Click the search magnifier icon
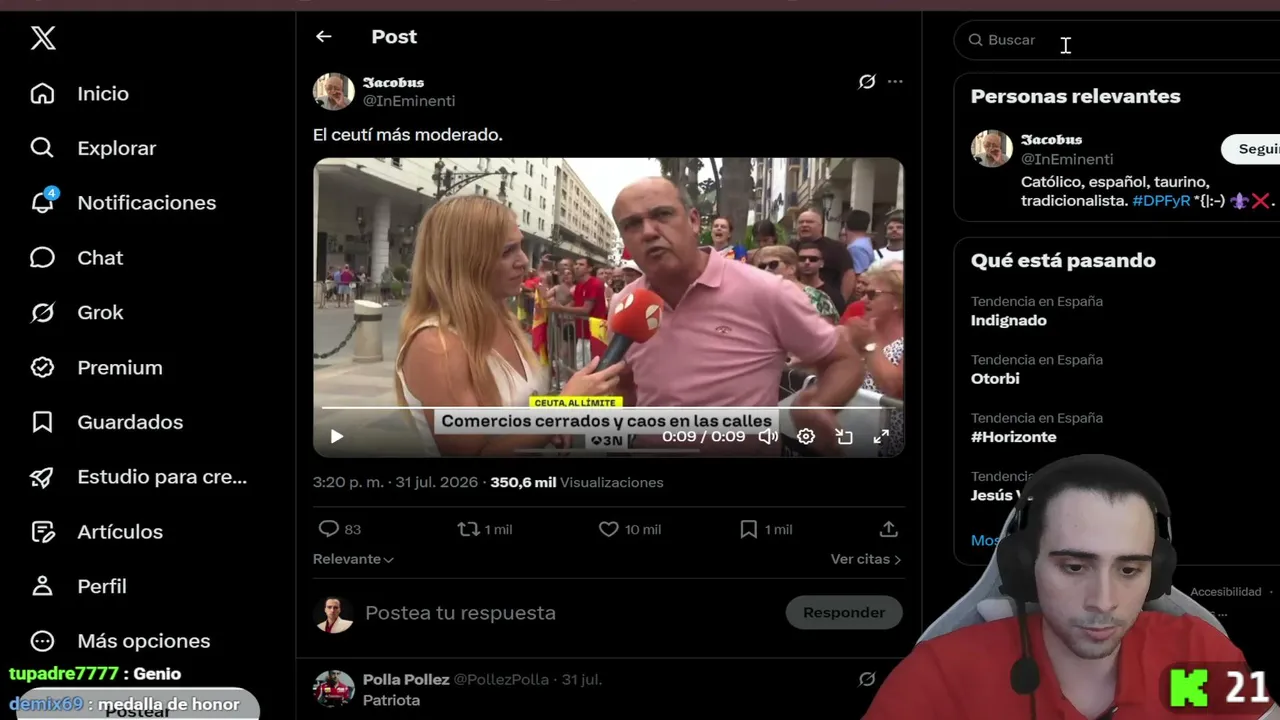Viewport: 1280px width, 720px height. click(x=976, y=40)
